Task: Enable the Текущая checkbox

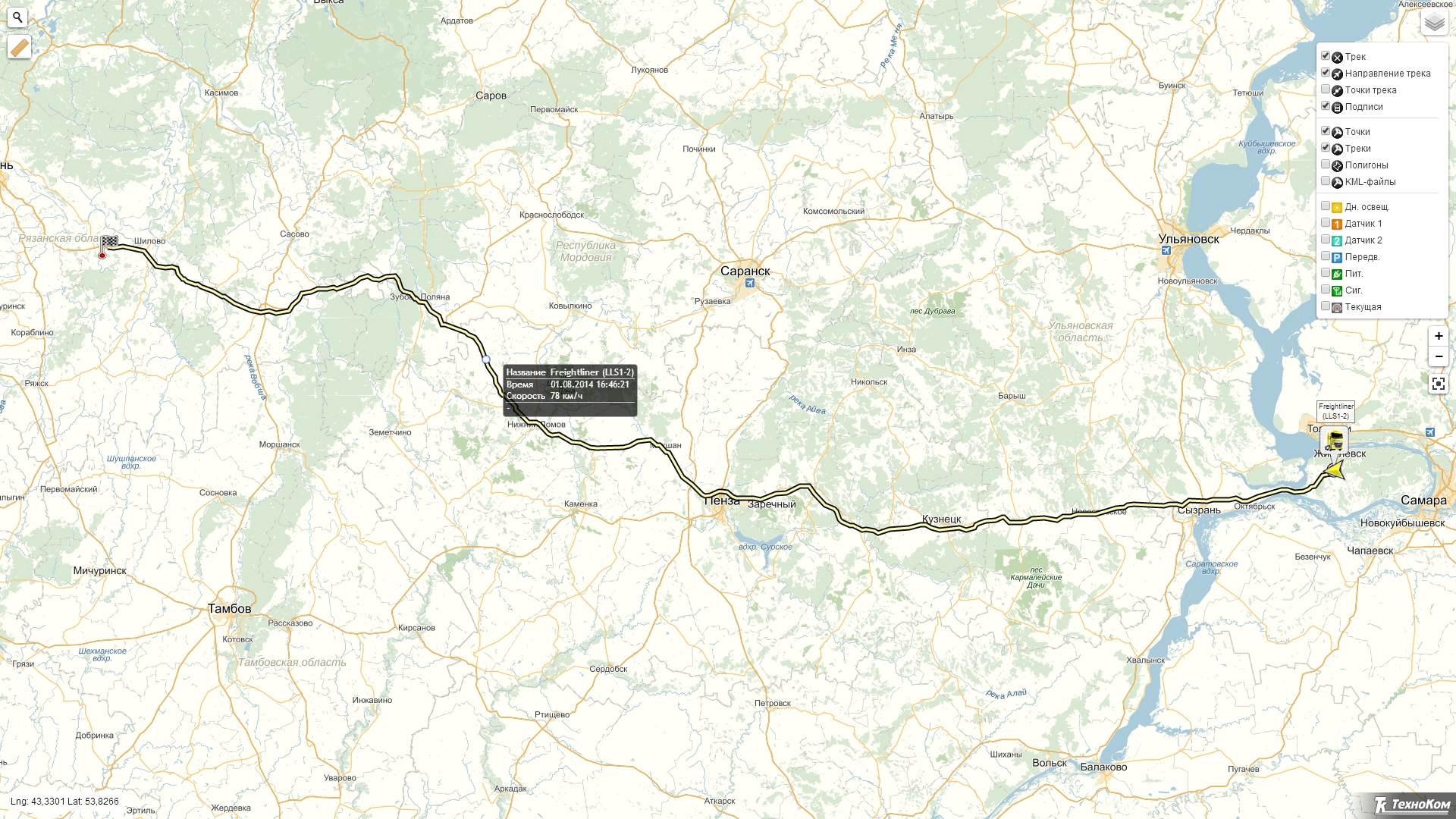Action: 1326,306
